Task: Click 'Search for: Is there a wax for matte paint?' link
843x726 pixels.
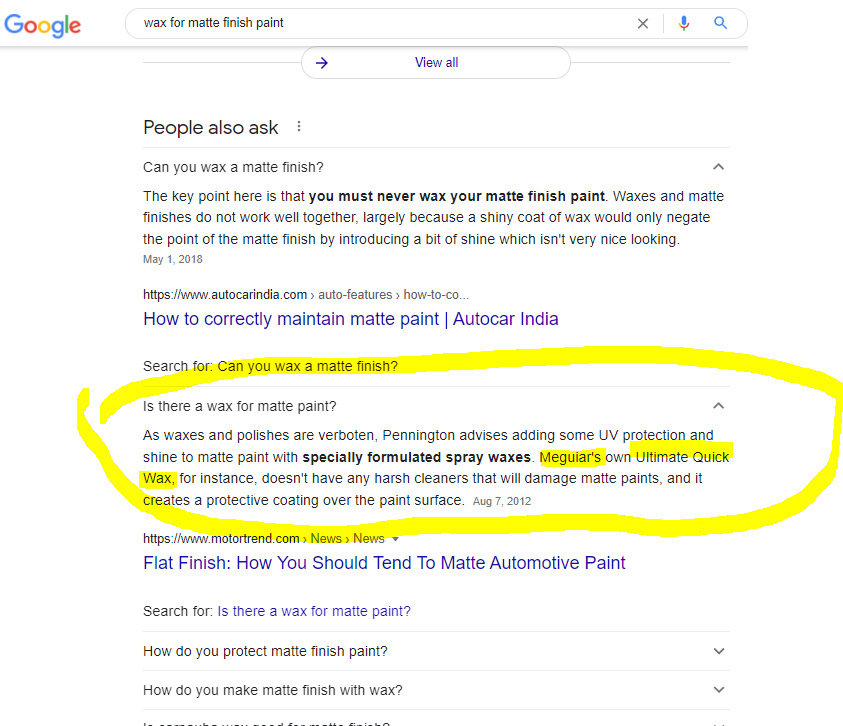Action: click(314, 611)
